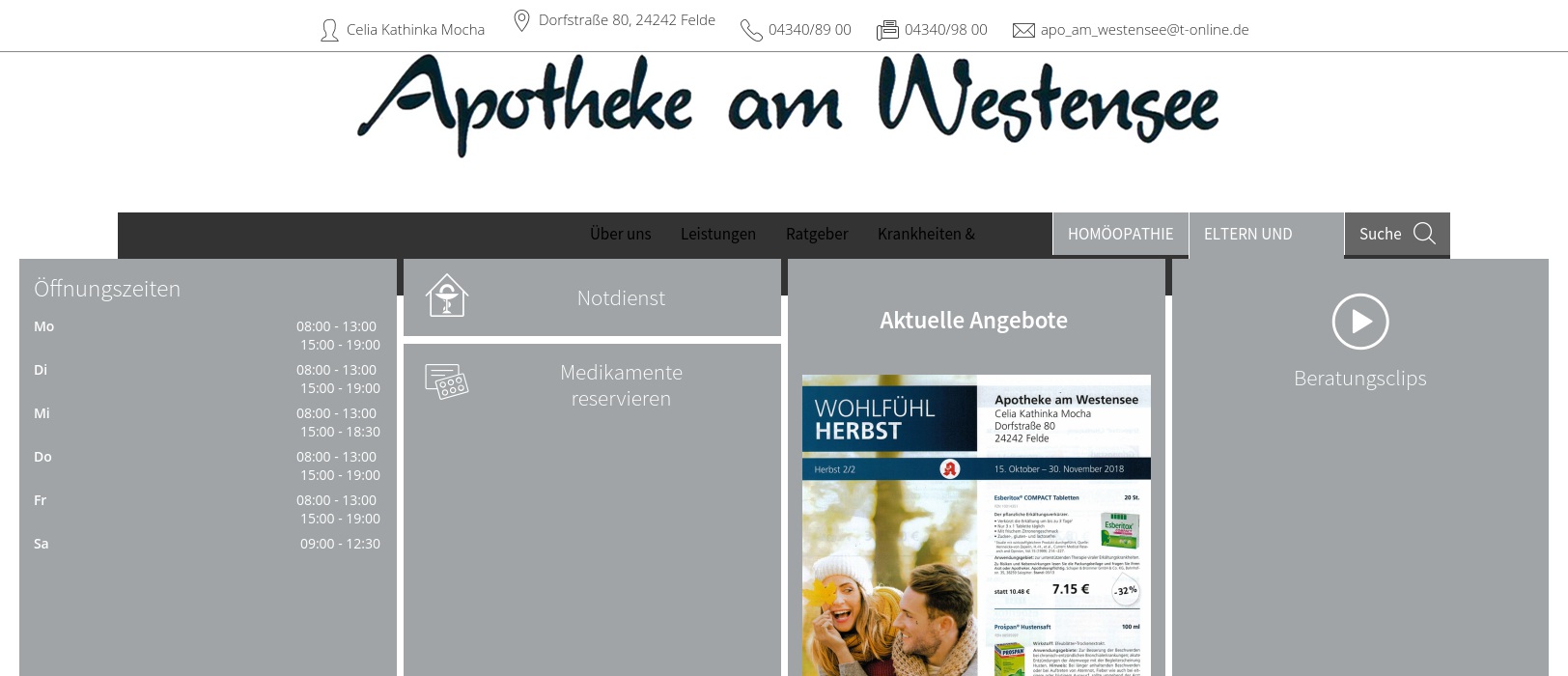
Task: Click the pharmacy emergency house icon
Action: pyautogui.click(x=447, y=296)
